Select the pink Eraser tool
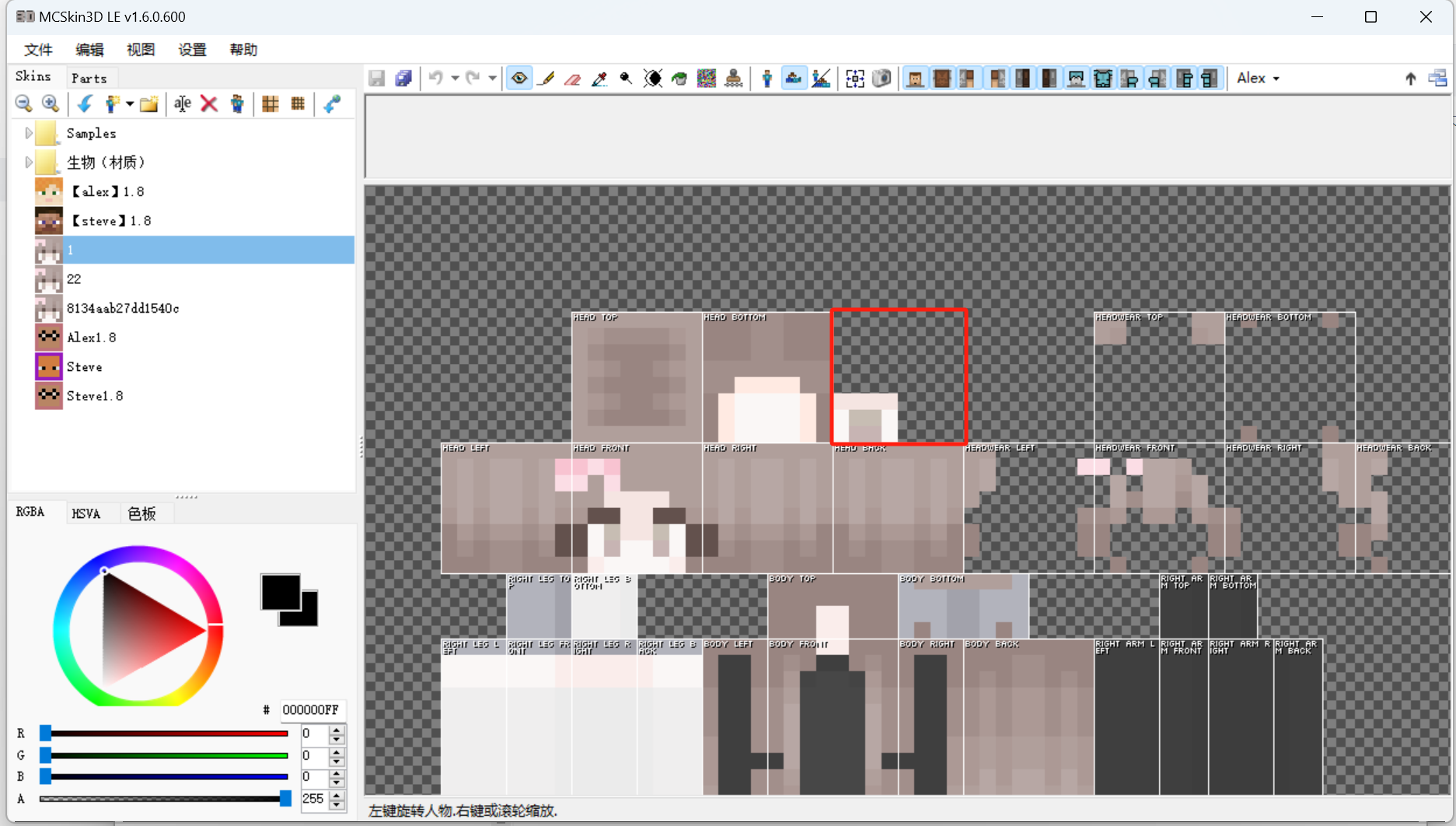 coord(573,79)
